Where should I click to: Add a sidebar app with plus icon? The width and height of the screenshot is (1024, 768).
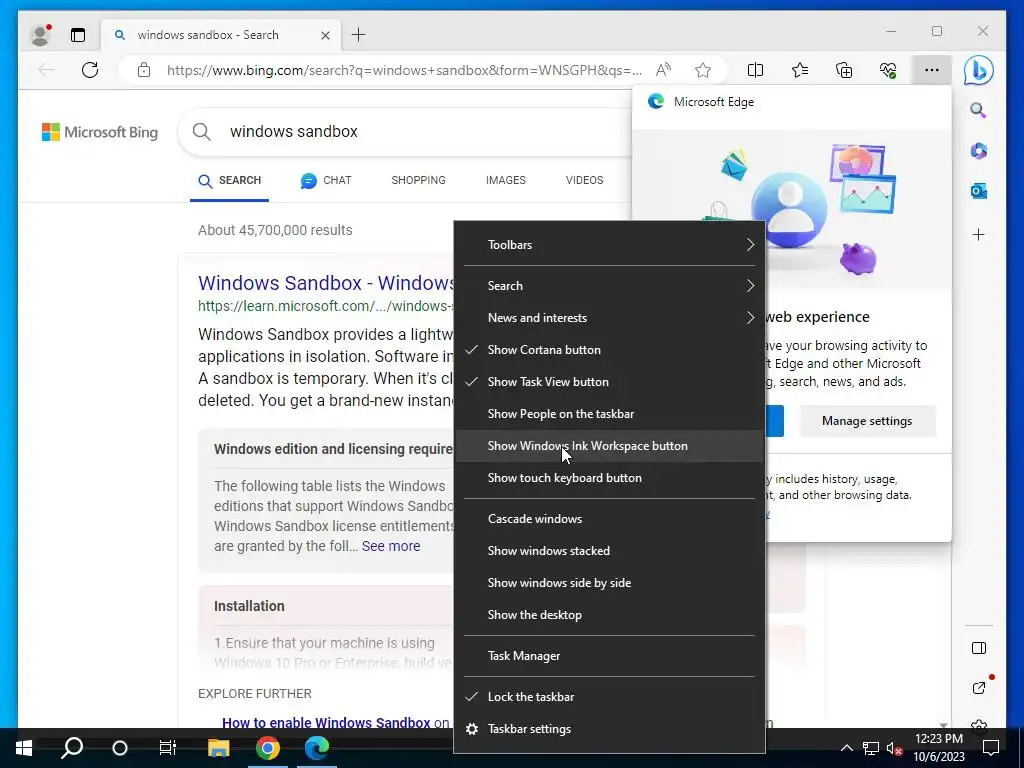[x=978, y=234]
